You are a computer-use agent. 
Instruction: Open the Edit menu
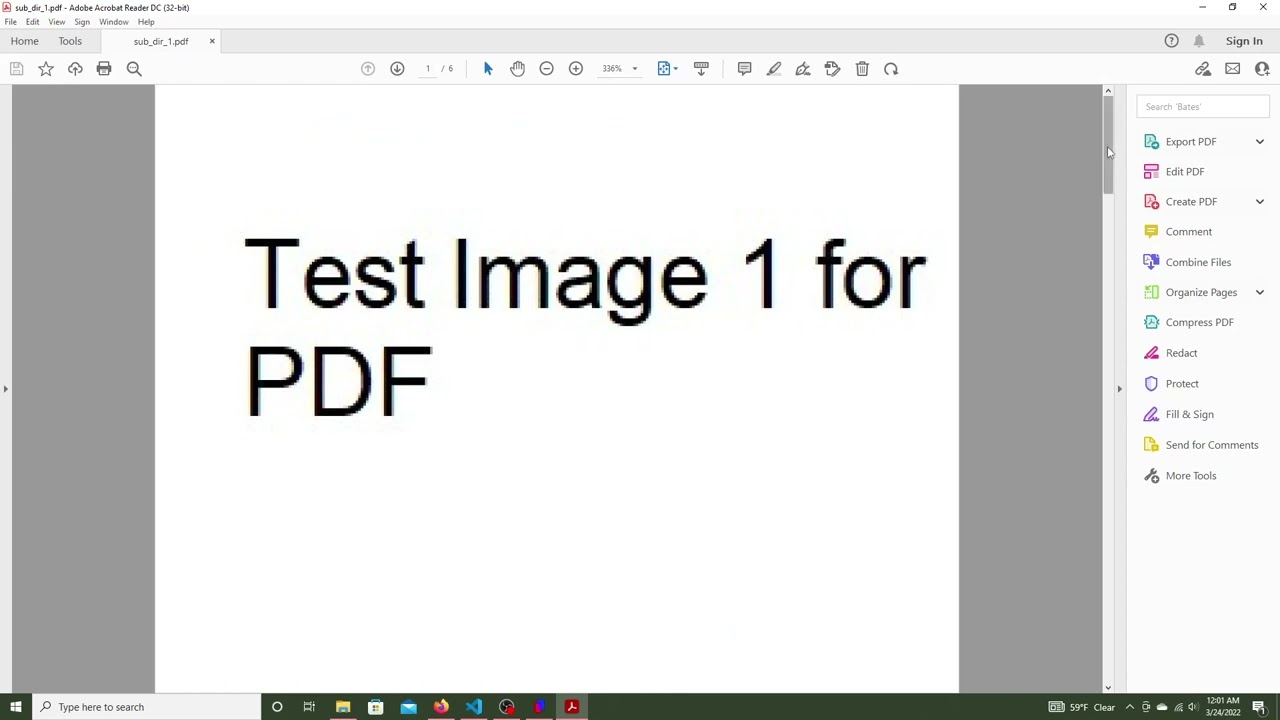coord(33,22)
